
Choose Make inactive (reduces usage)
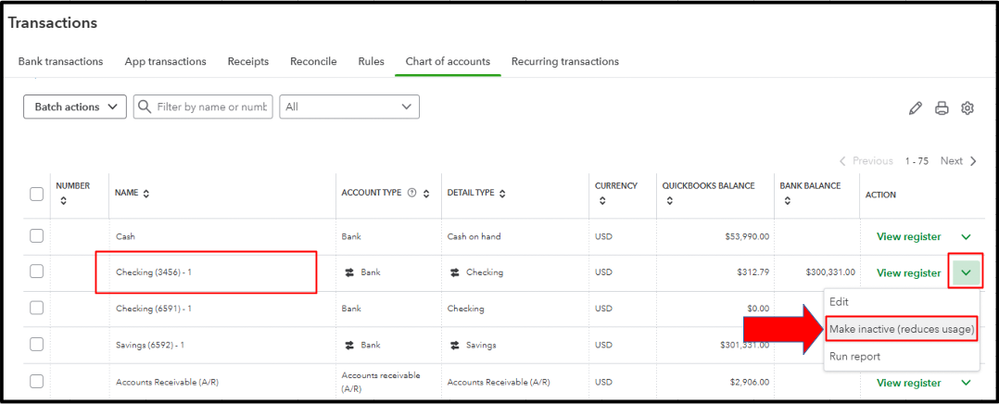[x=902, y=330]
